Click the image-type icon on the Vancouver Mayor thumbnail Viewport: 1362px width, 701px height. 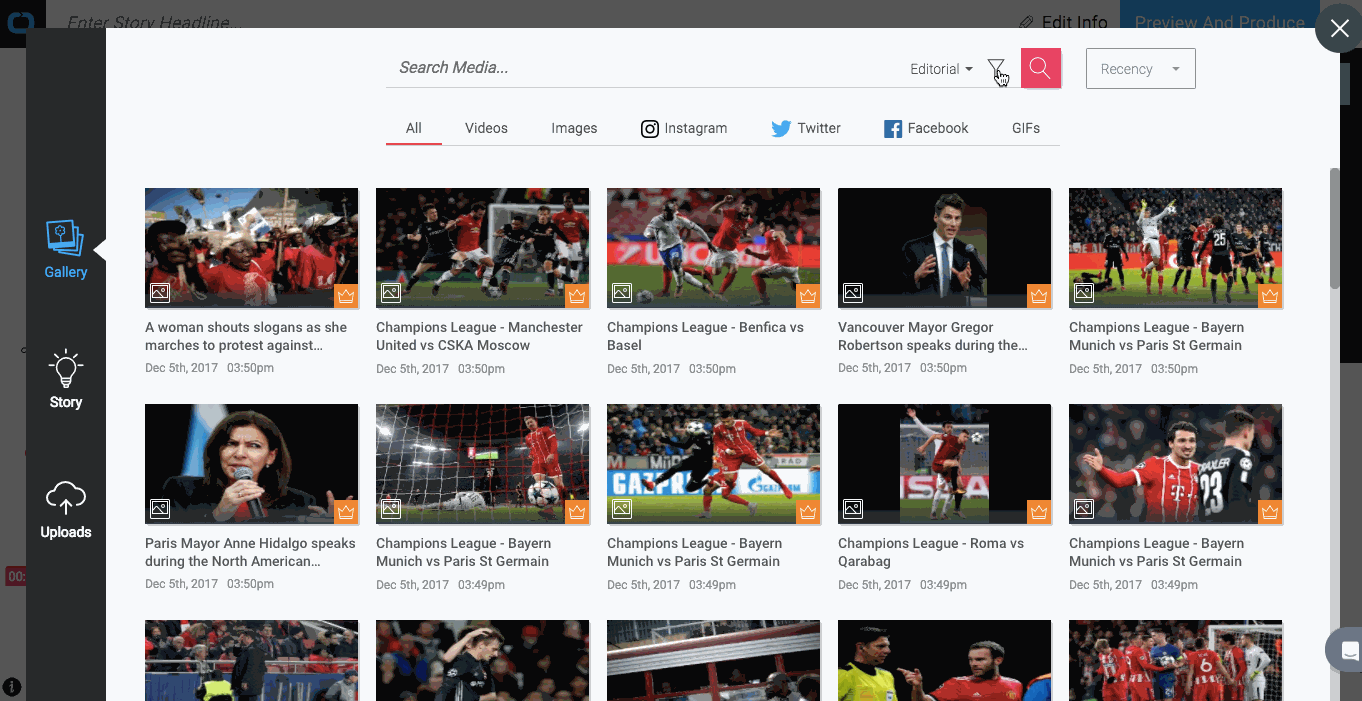click(853, 293)
